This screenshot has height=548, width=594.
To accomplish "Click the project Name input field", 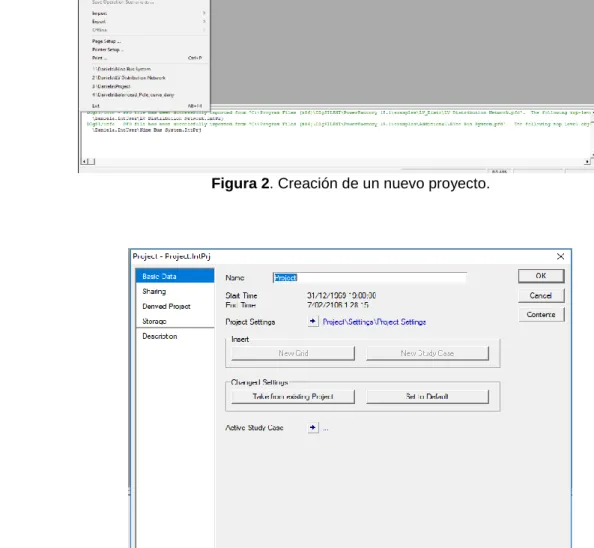I will click(370, 278).
